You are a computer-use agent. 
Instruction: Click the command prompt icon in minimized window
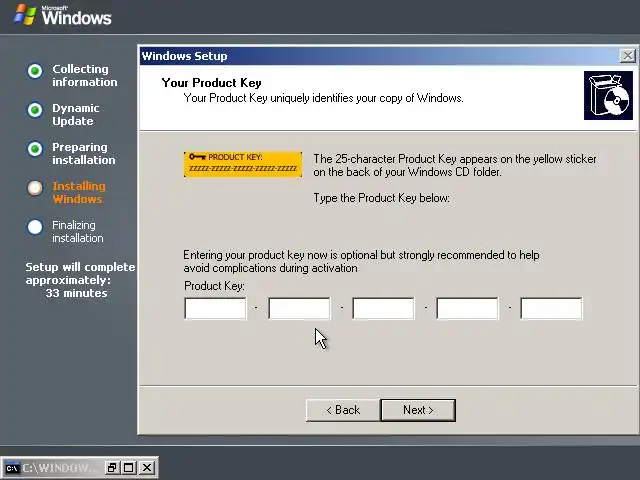[x=12, y=468]
